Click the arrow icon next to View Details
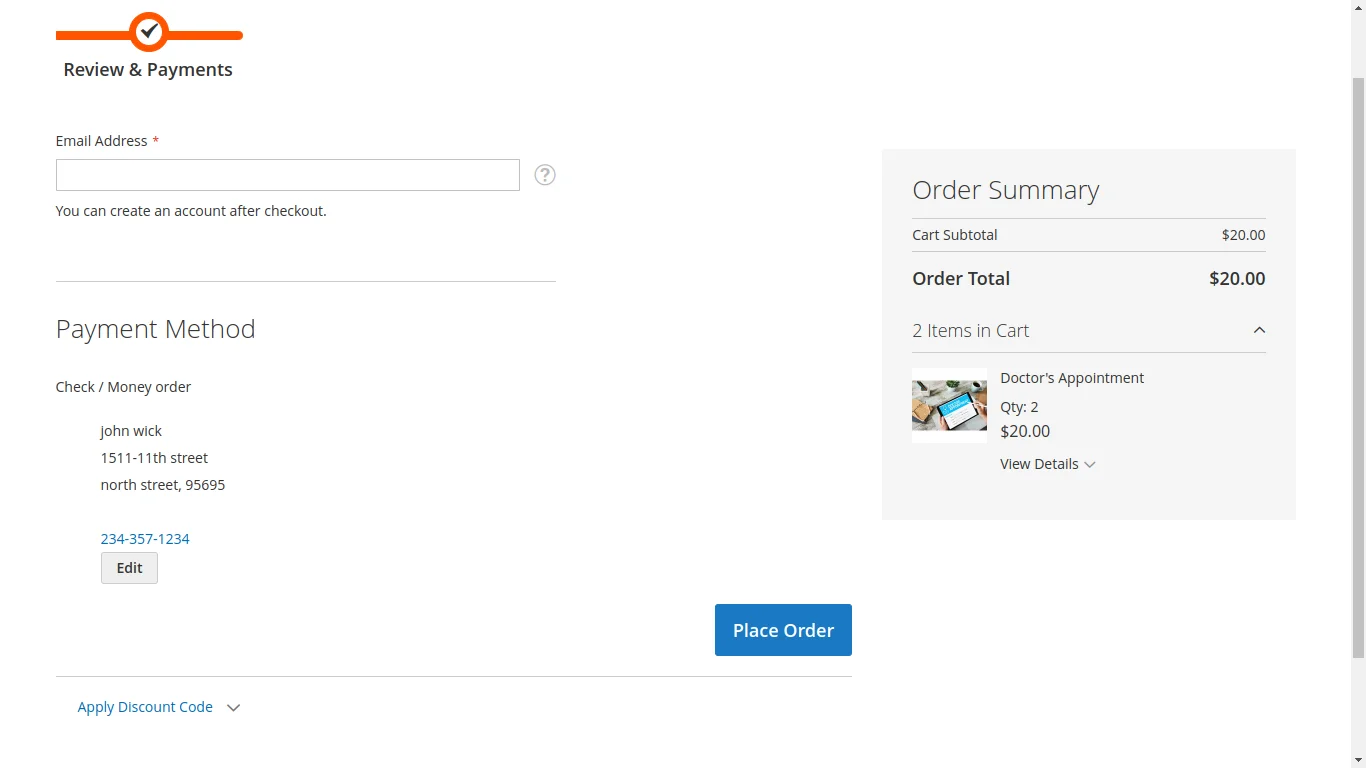This screenshot has height=768, width=1366. pyautogui.click(x=1090, y=464)
